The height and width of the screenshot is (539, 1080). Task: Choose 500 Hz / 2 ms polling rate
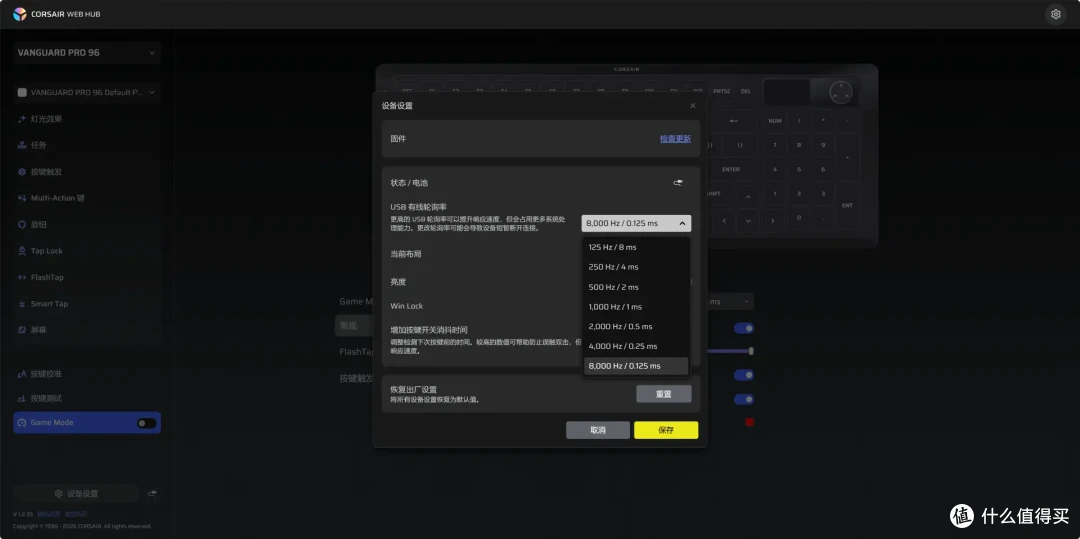(636, 287)
